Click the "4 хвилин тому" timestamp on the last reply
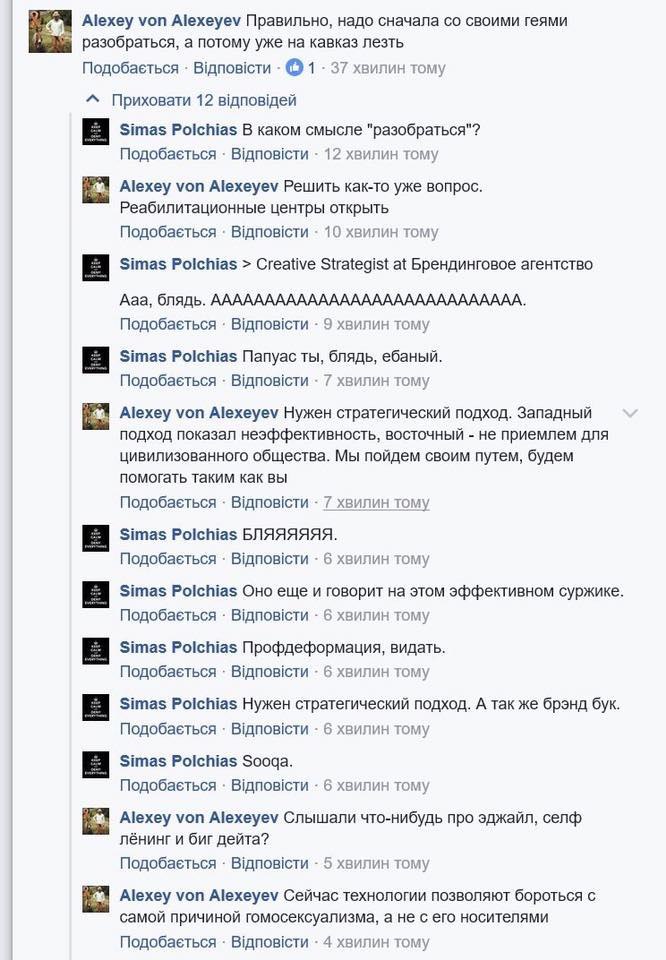This screenshot has height=960, width=666. coord(376,942)
